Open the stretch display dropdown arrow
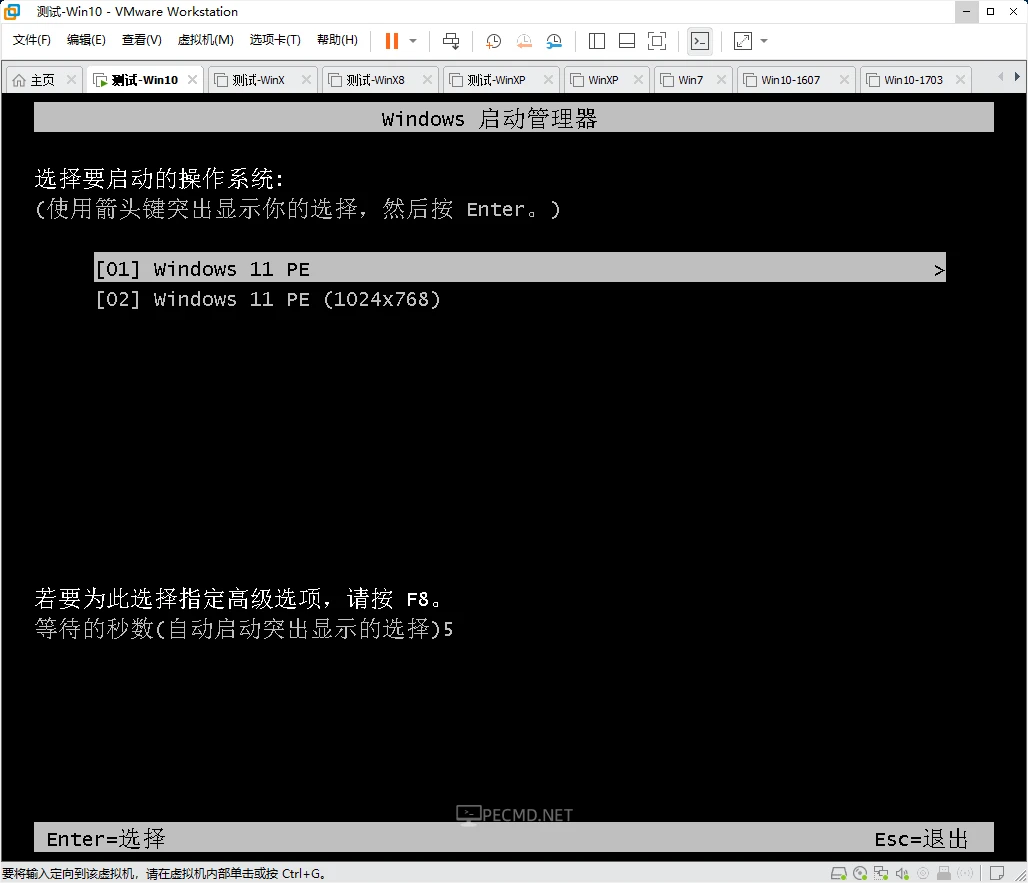 (x=764, y=41)
